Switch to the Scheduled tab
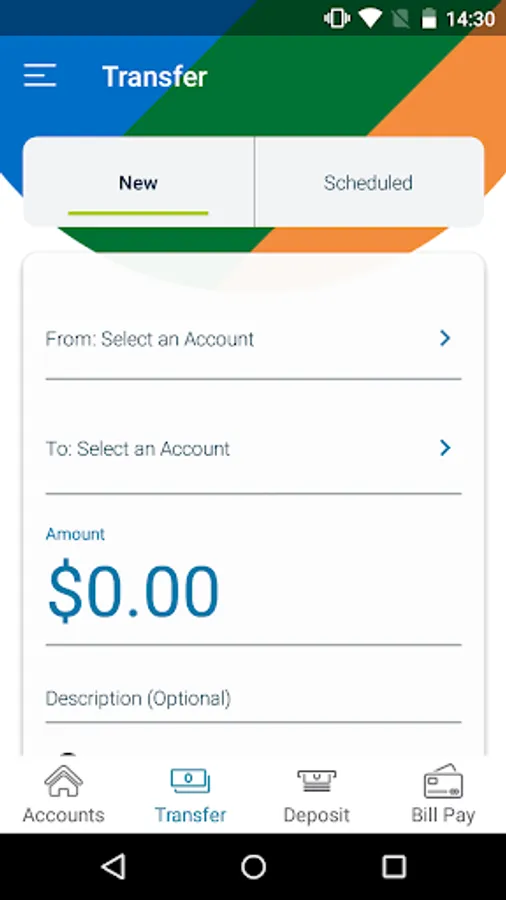This screenshot has height=900, width=506. [368, 183]
